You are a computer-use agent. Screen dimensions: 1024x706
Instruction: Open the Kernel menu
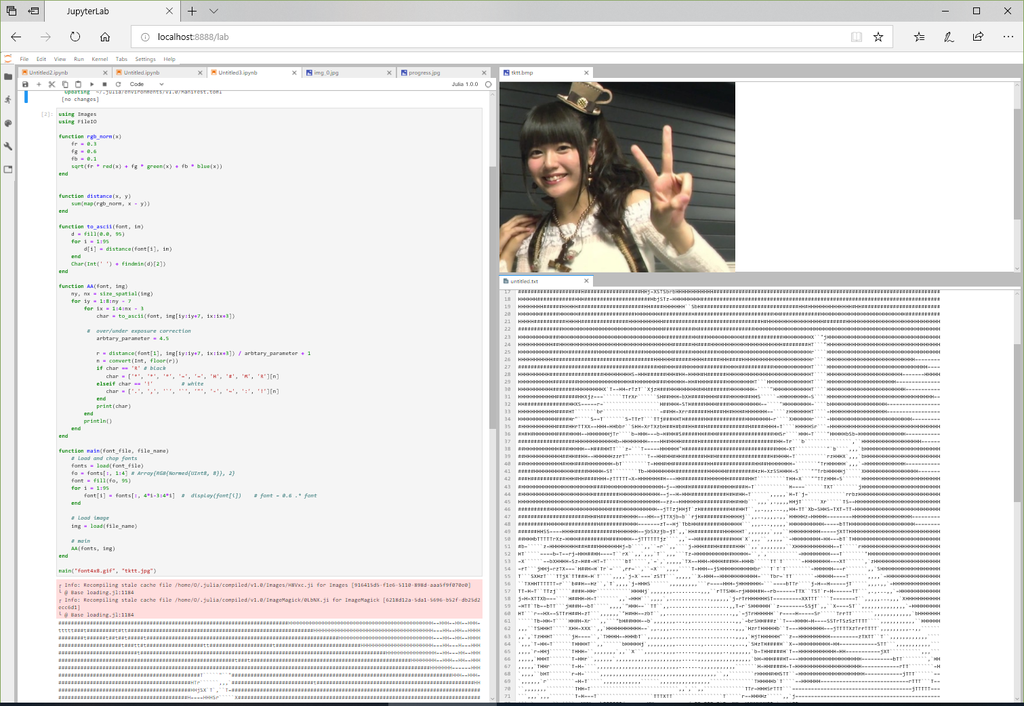[x=99, y=59]
